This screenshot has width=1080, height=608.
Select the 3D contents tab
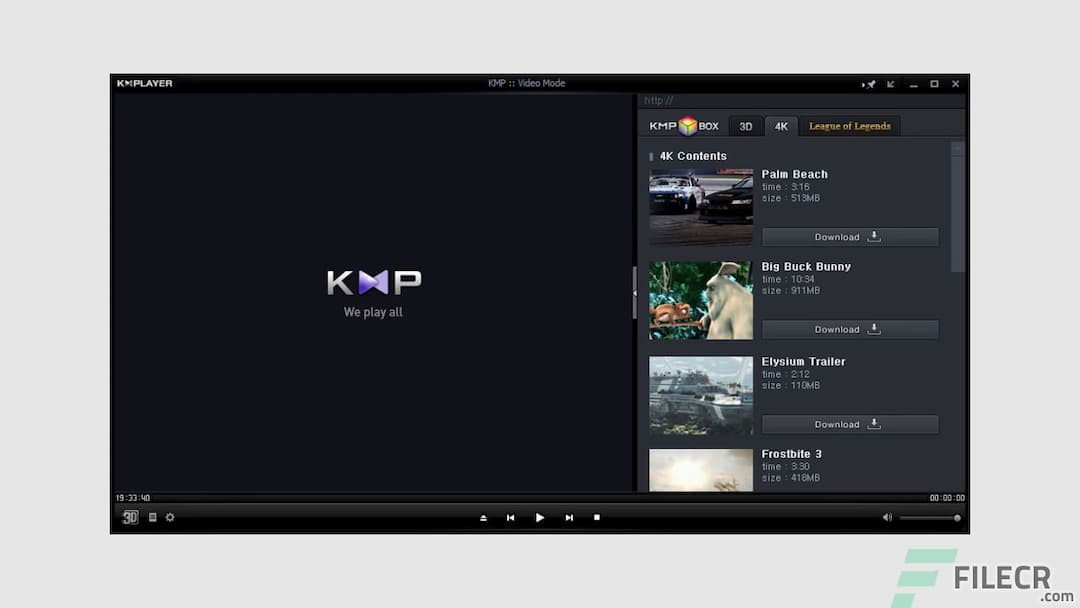pyautogui.click(x=745, y=126)
